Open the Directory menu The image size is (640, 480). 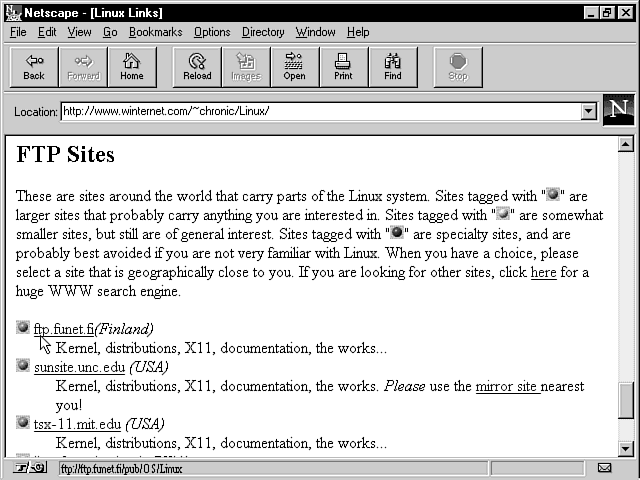263,32
